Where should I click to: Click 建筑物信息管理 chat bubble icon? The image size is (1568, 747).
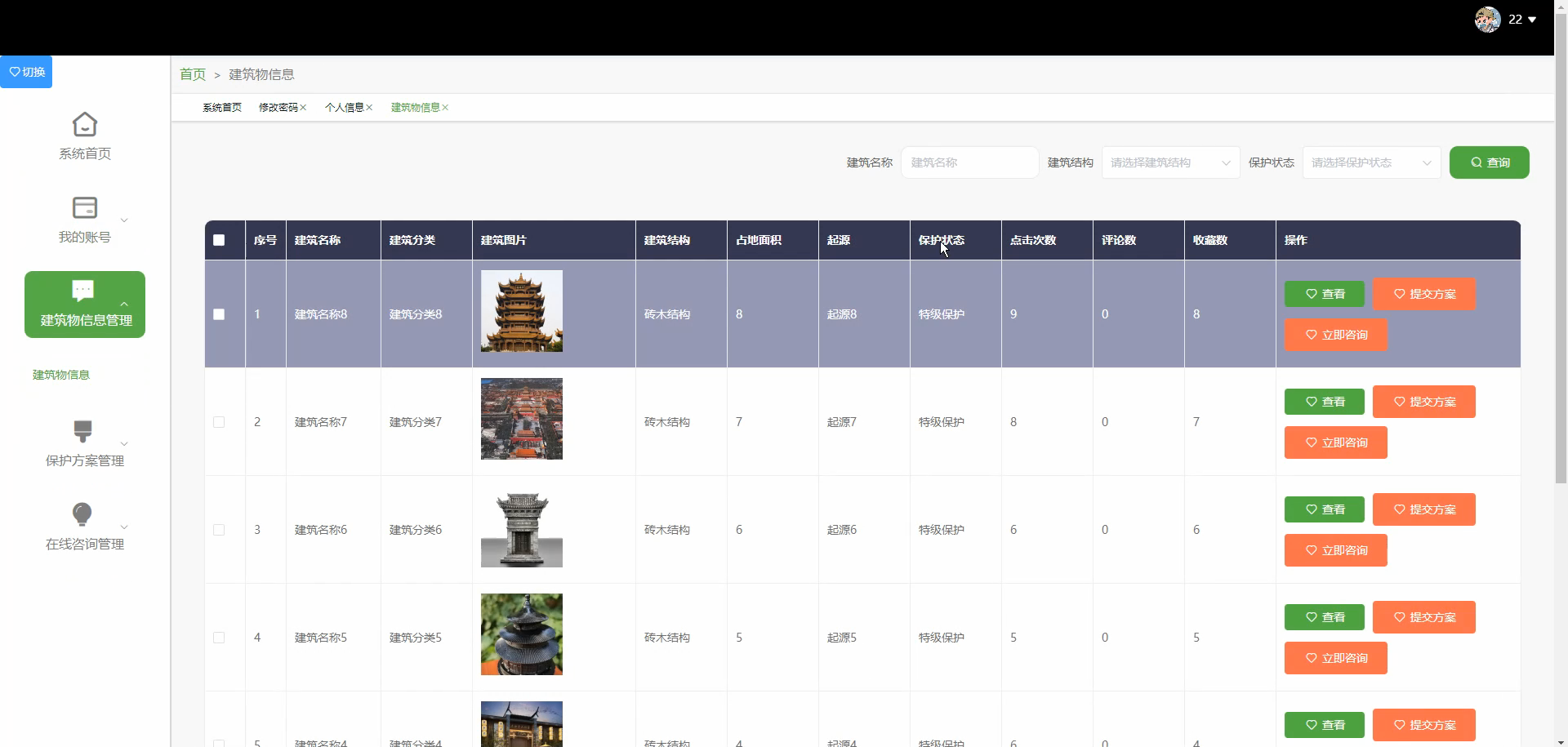(83, 290)
